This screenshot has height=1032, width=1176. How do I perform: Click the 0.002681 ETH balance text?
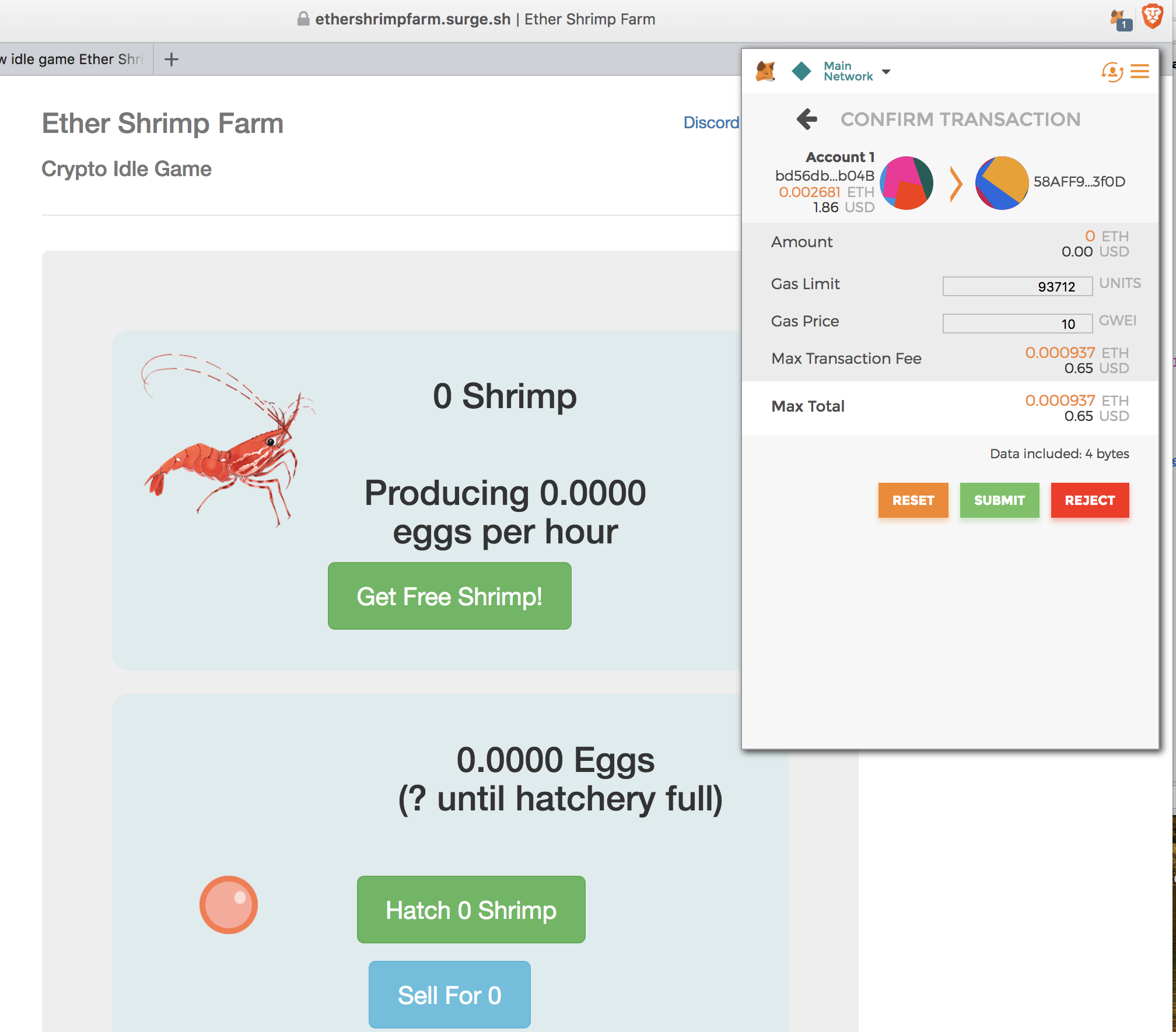click(826, 192)
